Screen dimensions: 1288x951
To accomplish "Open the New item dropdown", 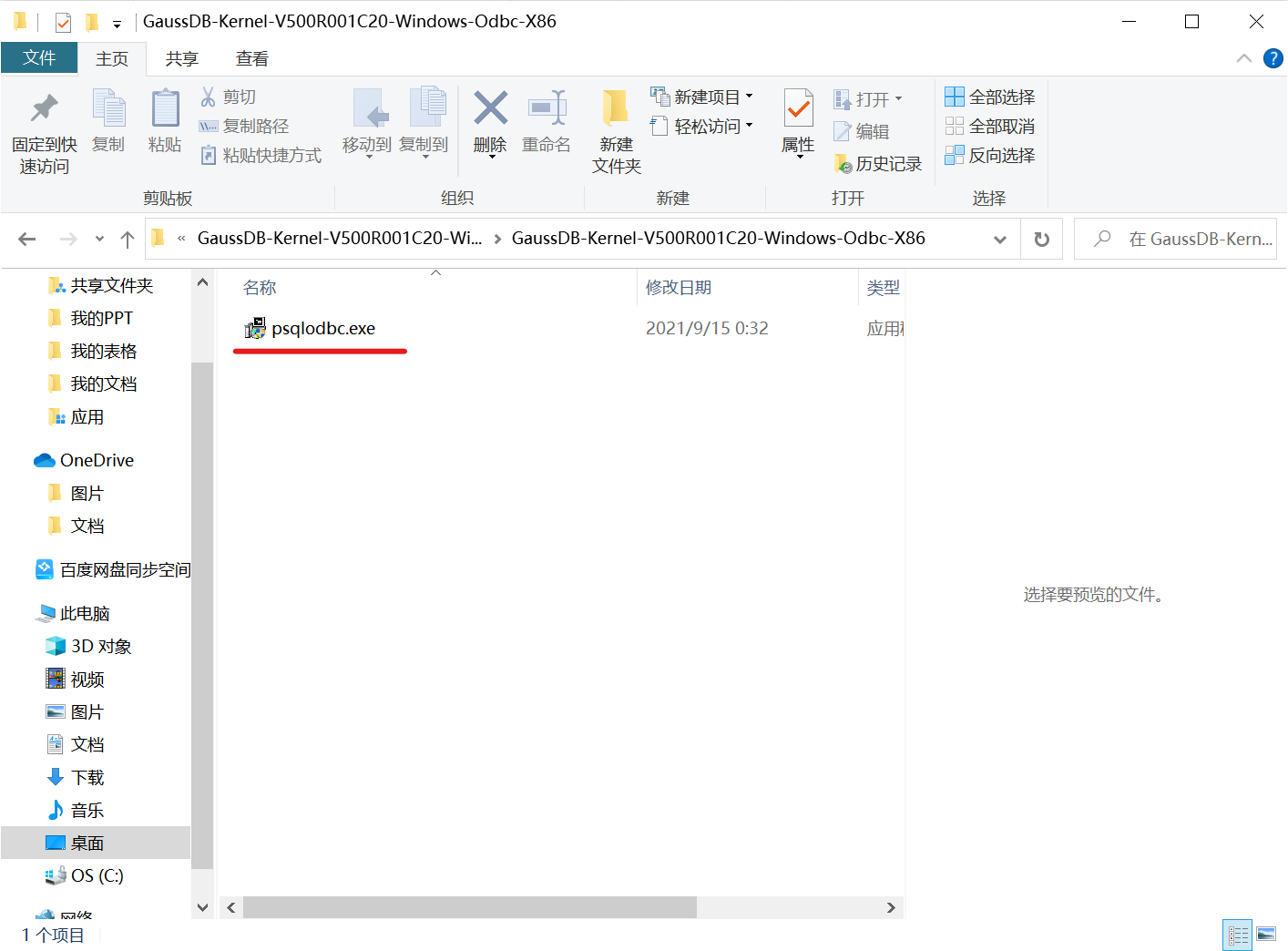I will coord(701,97).
